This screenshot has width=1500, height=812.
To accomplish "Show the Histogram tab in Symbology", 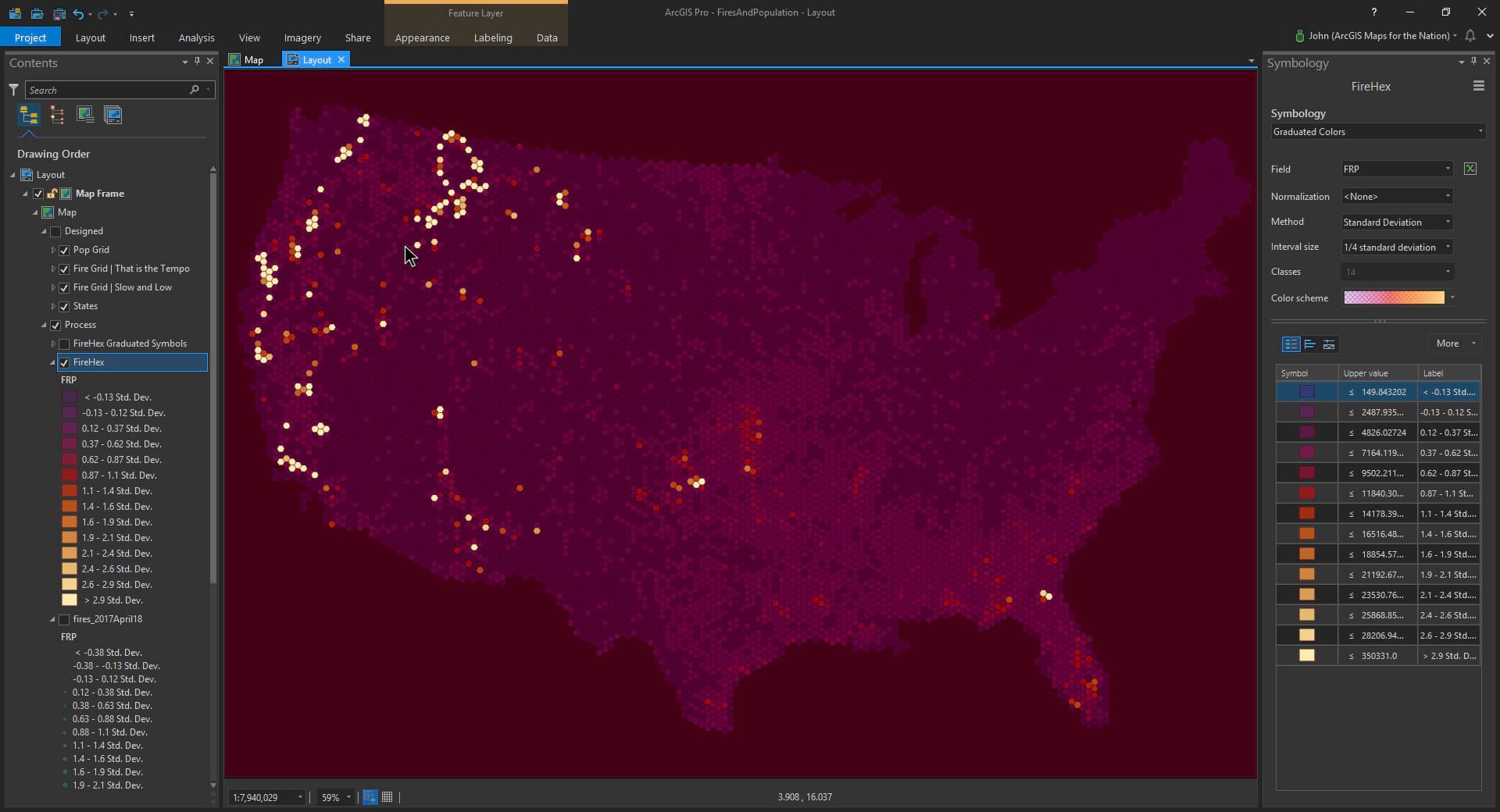I will [1310, 344].
